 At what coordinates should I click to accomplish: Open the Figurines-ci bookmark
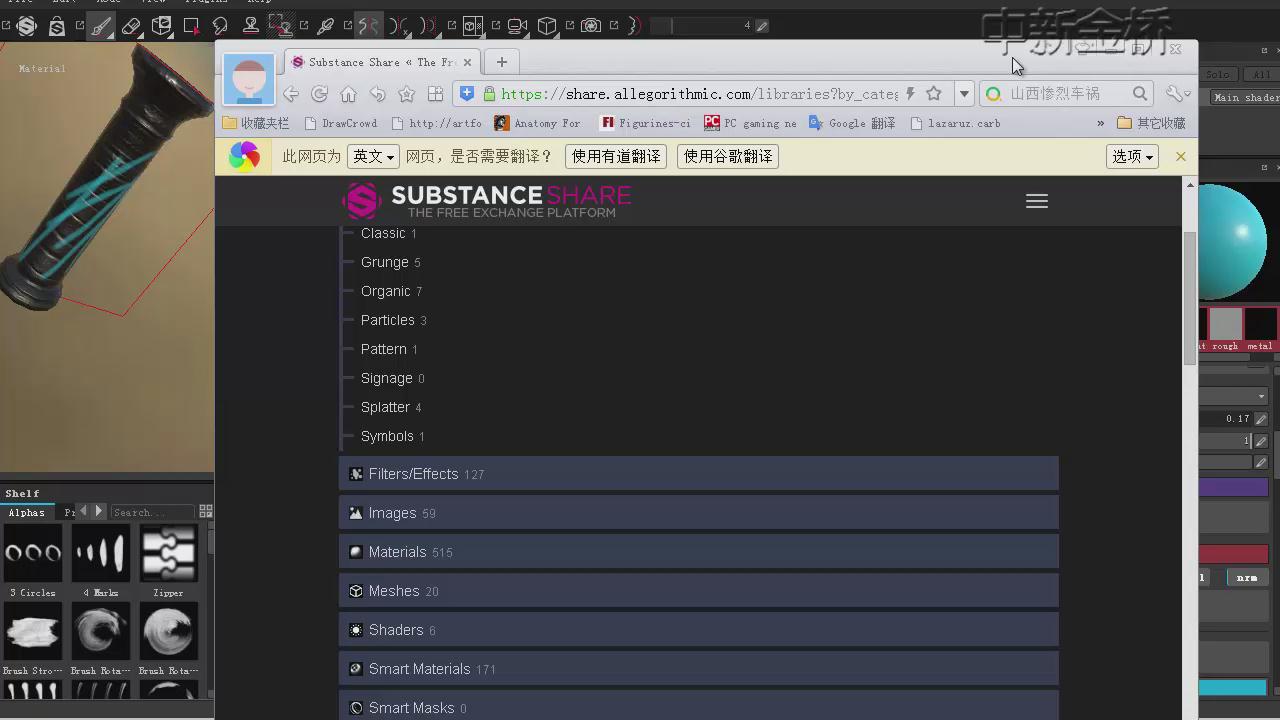pyautogui.click(x=646, y=123)
